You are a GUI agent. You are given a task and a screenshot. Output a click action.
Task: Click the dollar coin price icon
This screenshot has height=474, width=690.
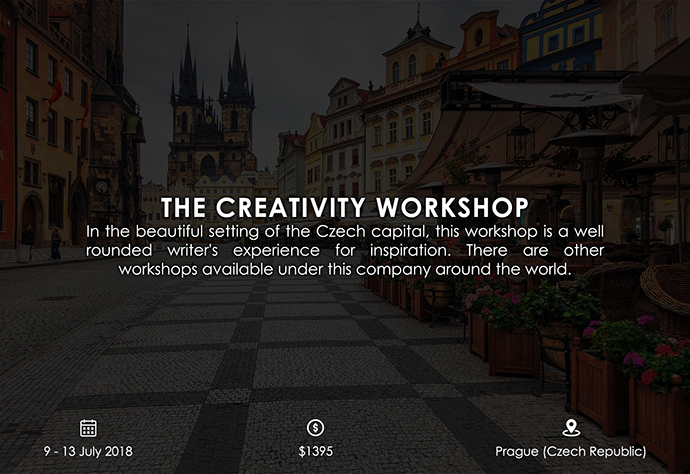pyautogui.click(x=316, y=428)
